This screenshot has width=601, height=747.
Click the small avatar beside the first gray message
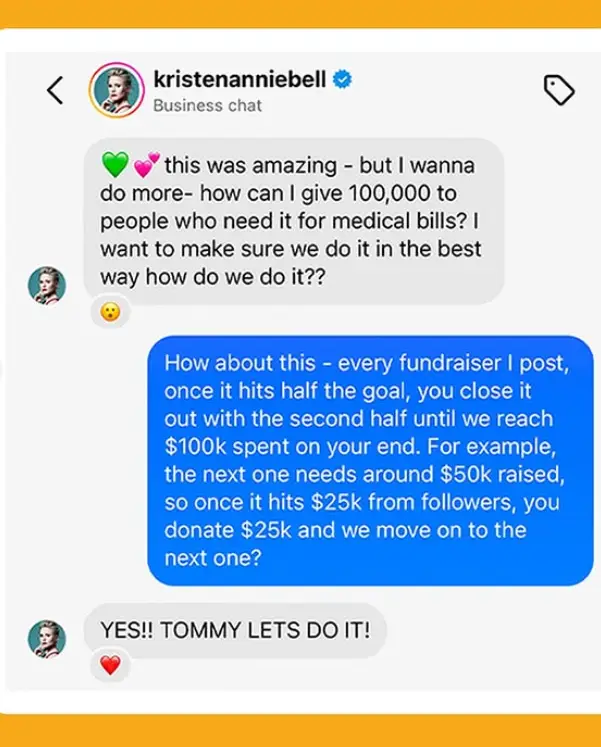click(x=47, y=285)
